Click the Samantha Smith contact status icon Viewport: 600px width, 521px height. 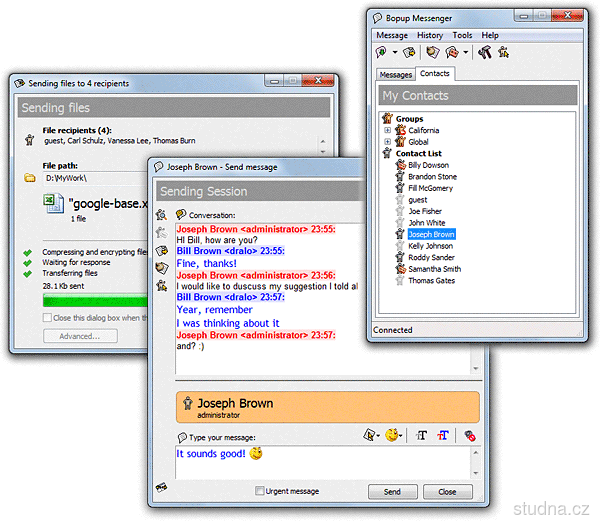[400, 269]
